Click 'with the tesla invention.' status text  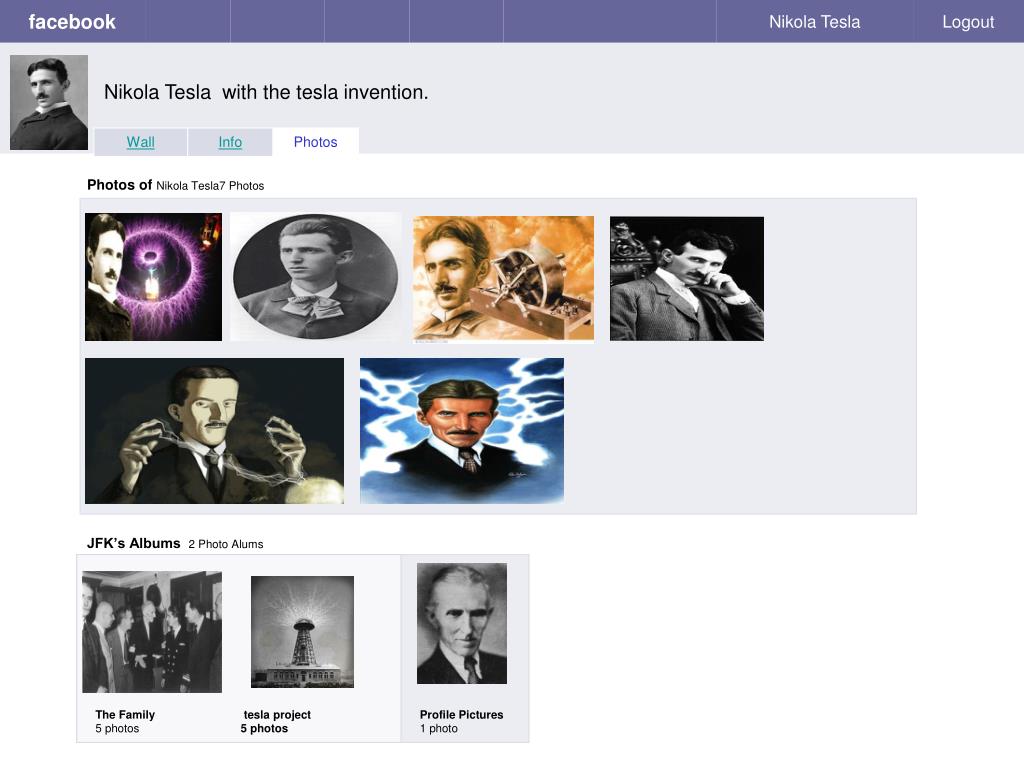(325, 92)
